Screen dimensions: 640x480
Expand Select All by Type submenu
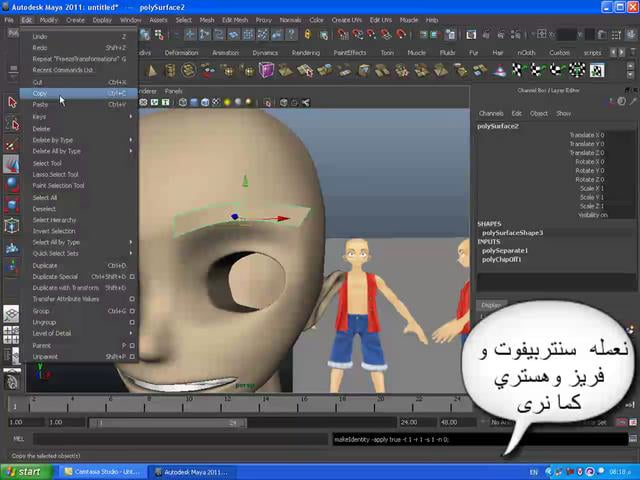coord(131,242)
